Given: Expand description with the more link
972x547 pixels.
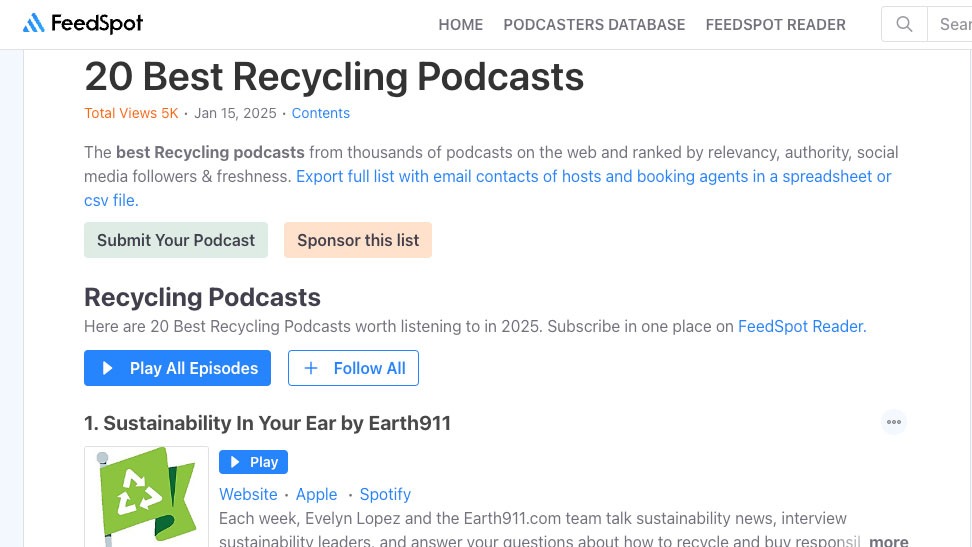Looking at the screenshot, I should point(888,541).
